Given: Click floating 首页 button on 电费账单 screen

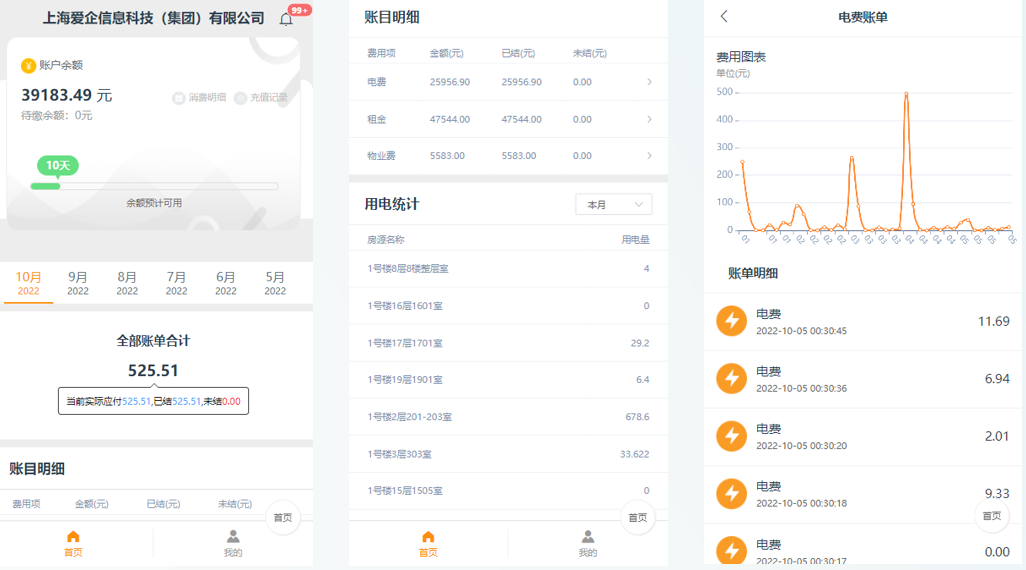Looking at the screenshot, I should 991,516.
